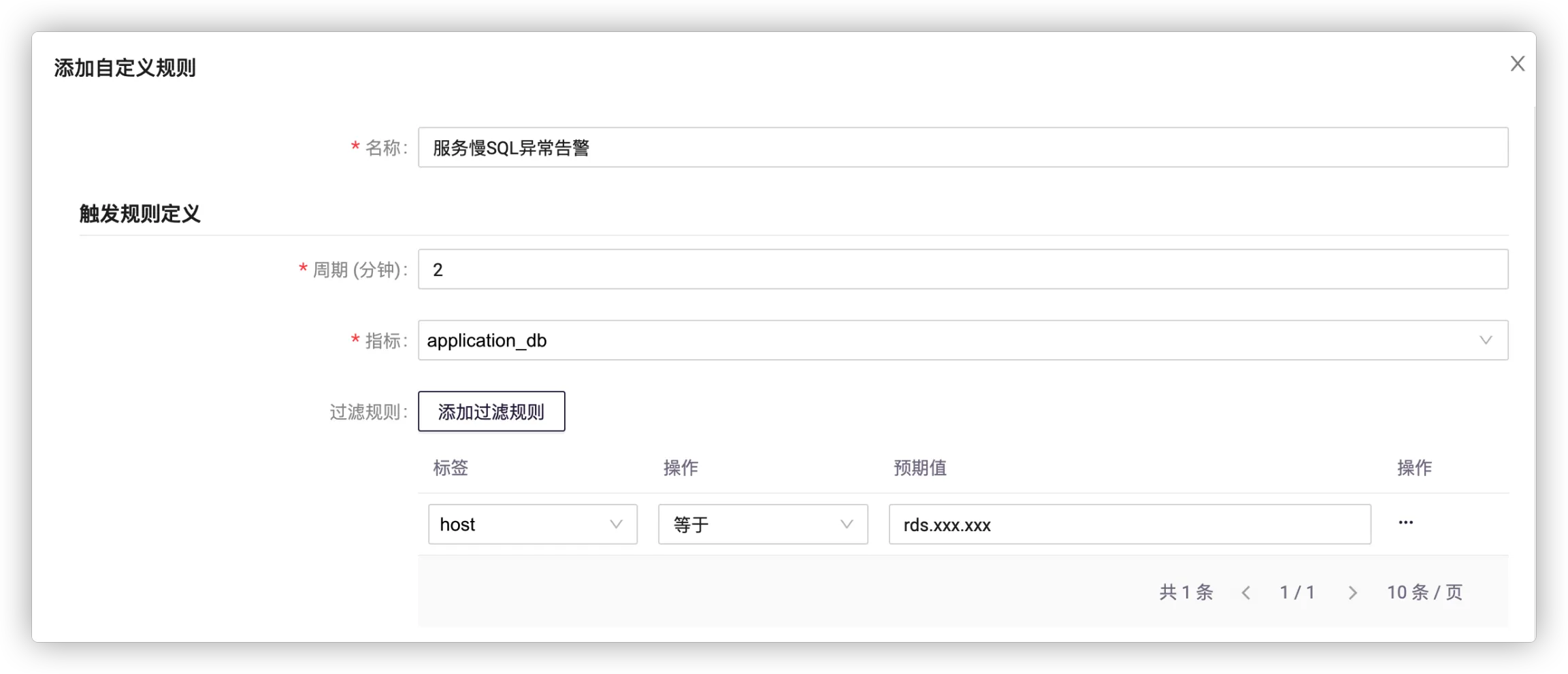Focus the 名称 field with 服务慢SQL异常告警
The width and height of the screenshot is (1568, 674).
[x=962, y=148]
